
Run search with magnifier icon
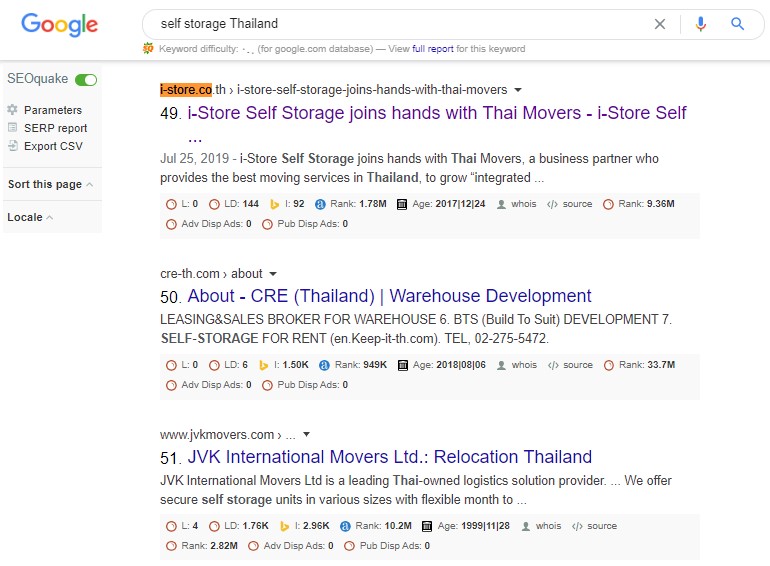(x=737, y=24)
